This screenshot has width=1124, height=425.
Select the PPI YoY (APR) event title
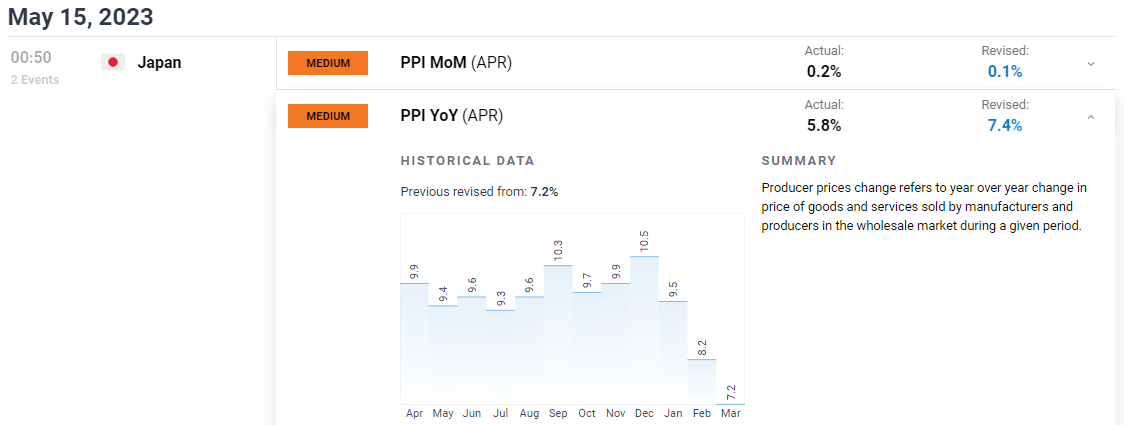pyautogui.click(x=452, y=115)
